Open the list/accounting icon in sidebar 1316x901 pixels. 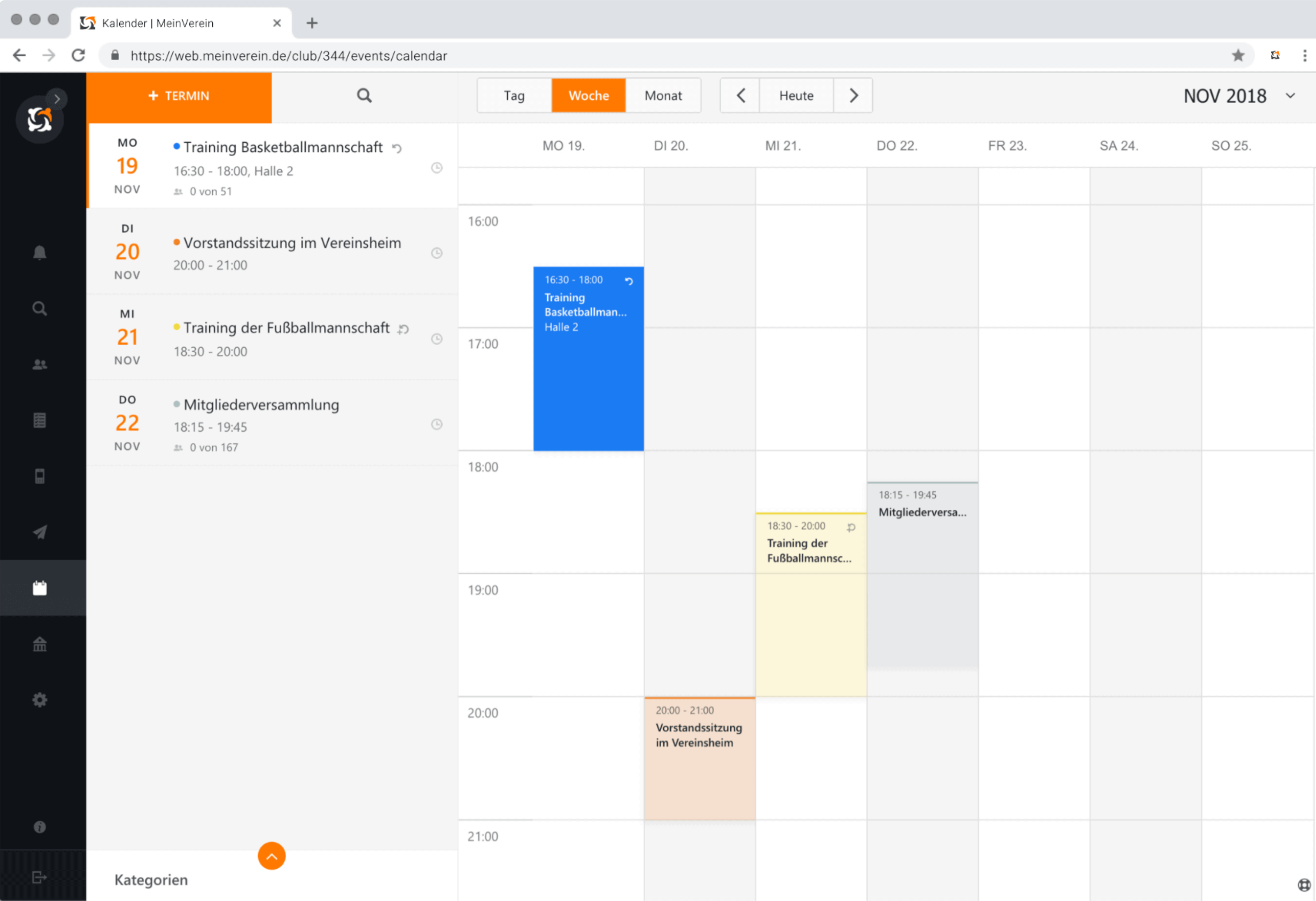[x=39, y=420]
